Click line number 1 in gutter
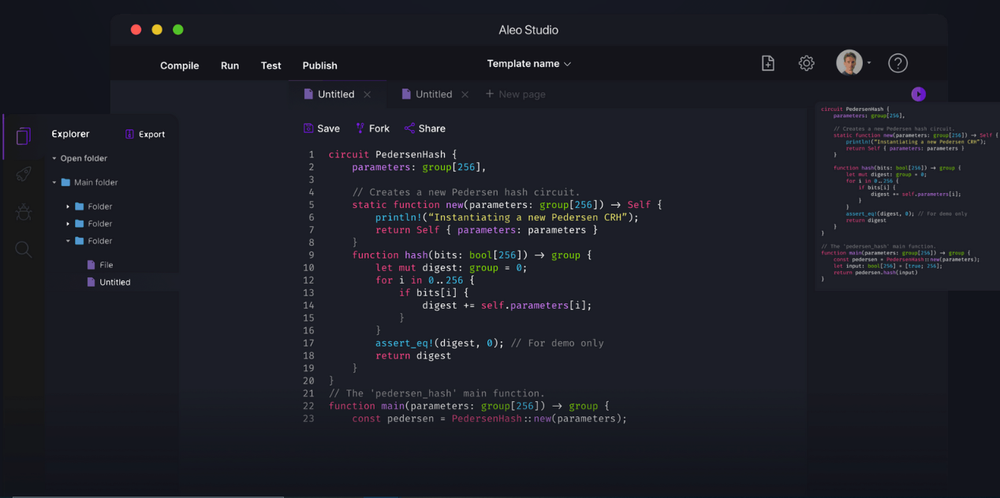1000x498 pixels. tap(311, 155)
